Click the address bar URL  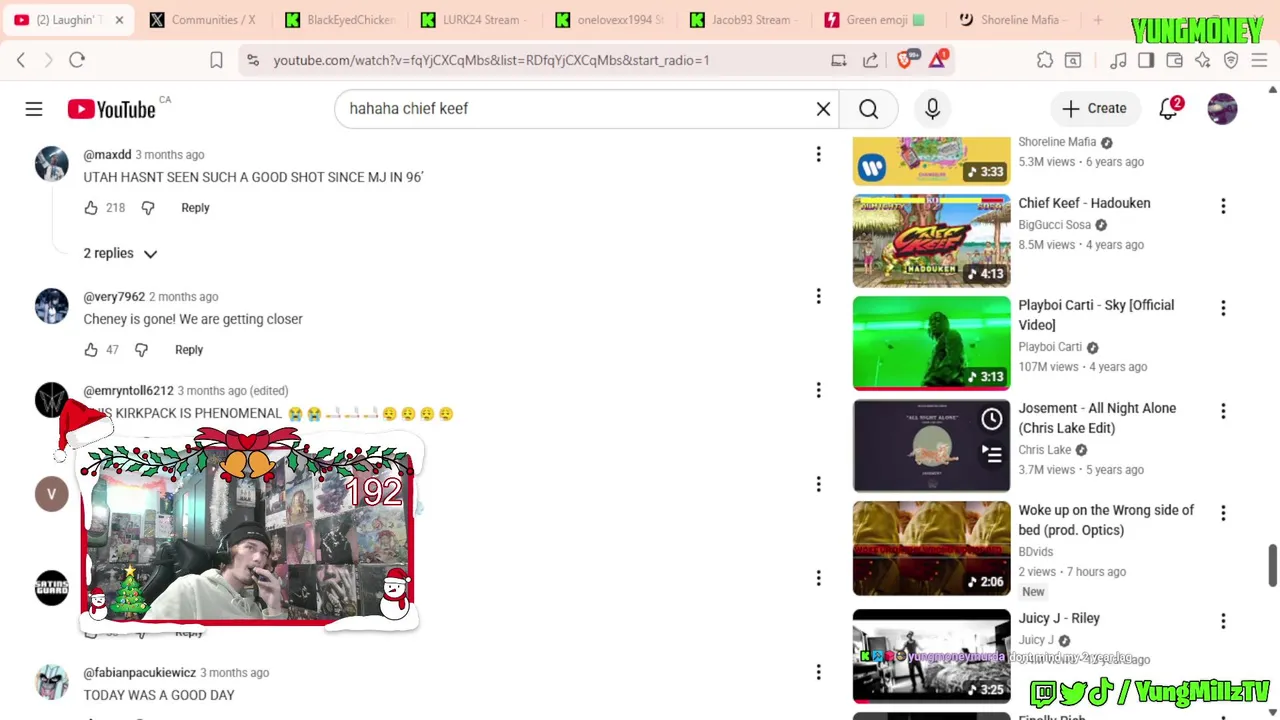point(491,60)
